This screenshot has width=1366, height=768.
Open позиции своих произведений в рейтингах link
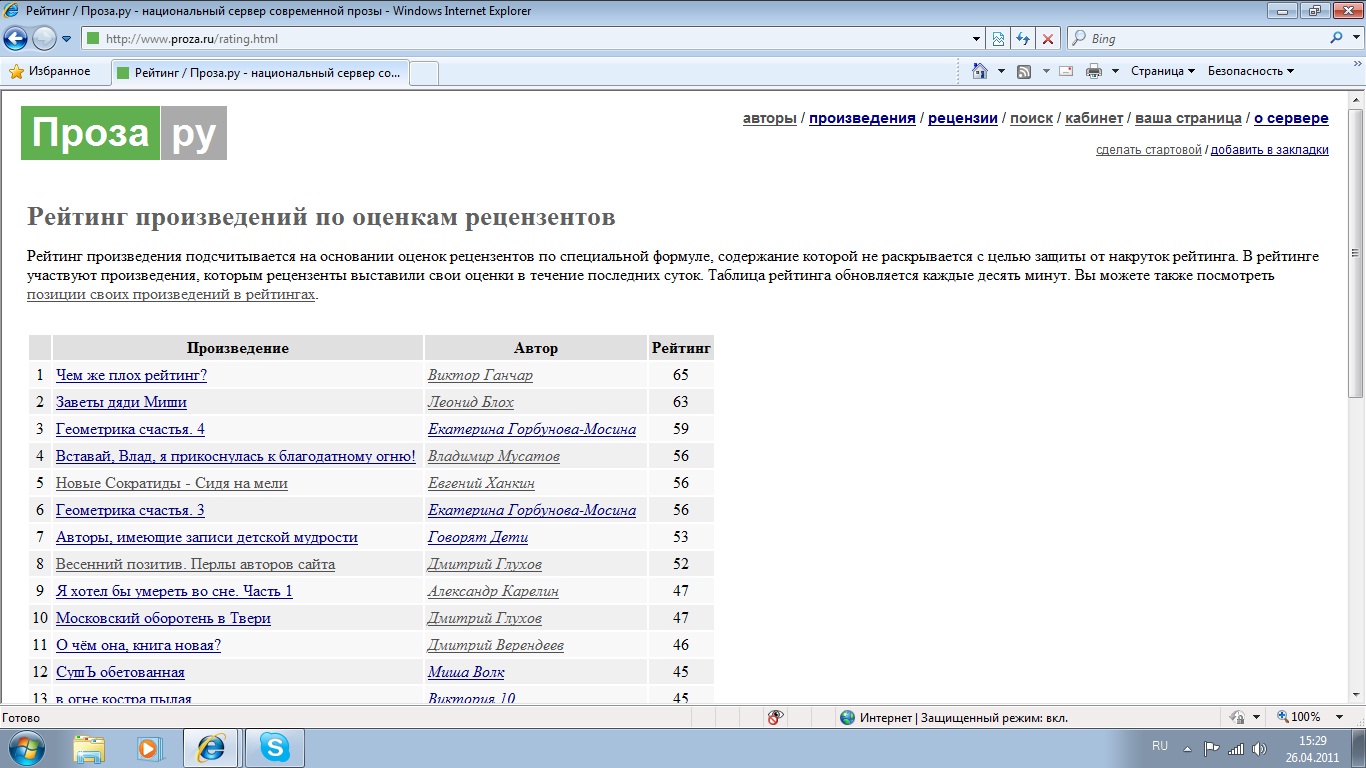pos(171,295)
